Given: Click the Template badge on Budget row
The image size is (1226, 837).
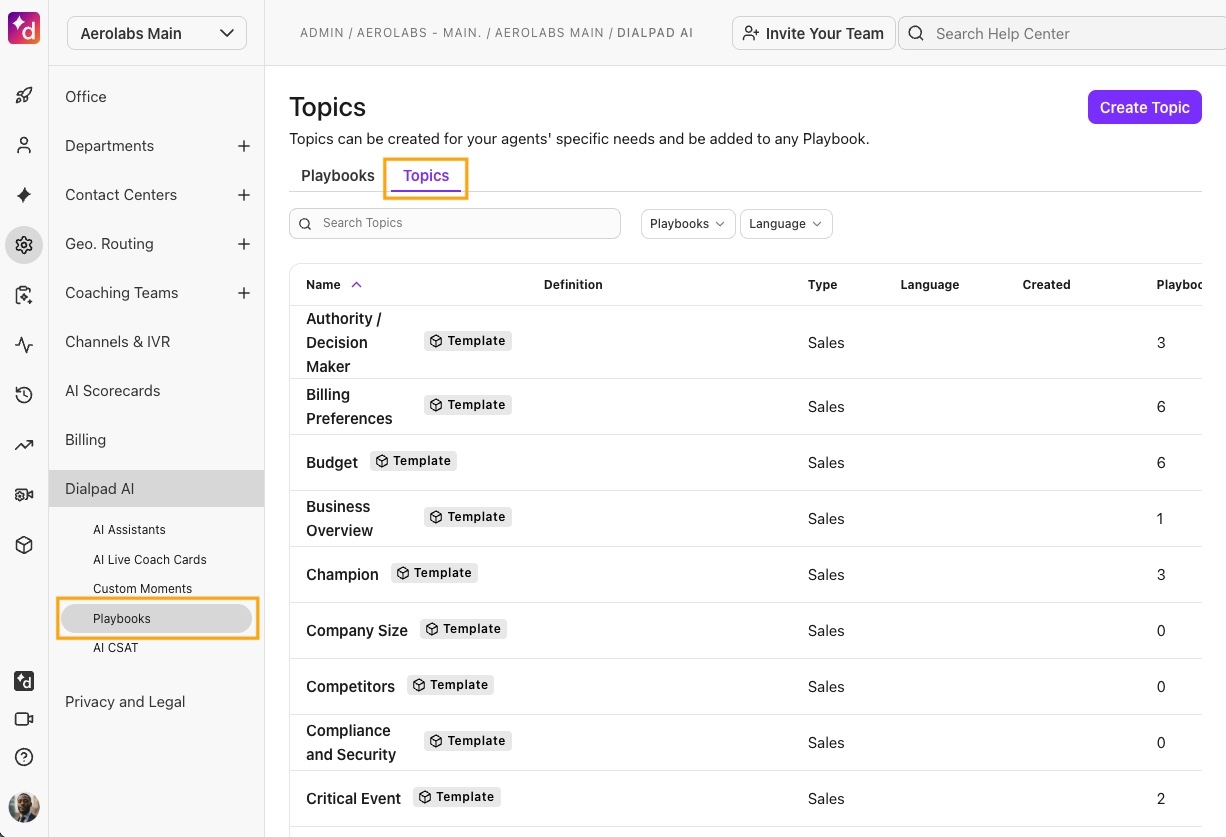Looking at the screenshot, I should tap(414, 461).
